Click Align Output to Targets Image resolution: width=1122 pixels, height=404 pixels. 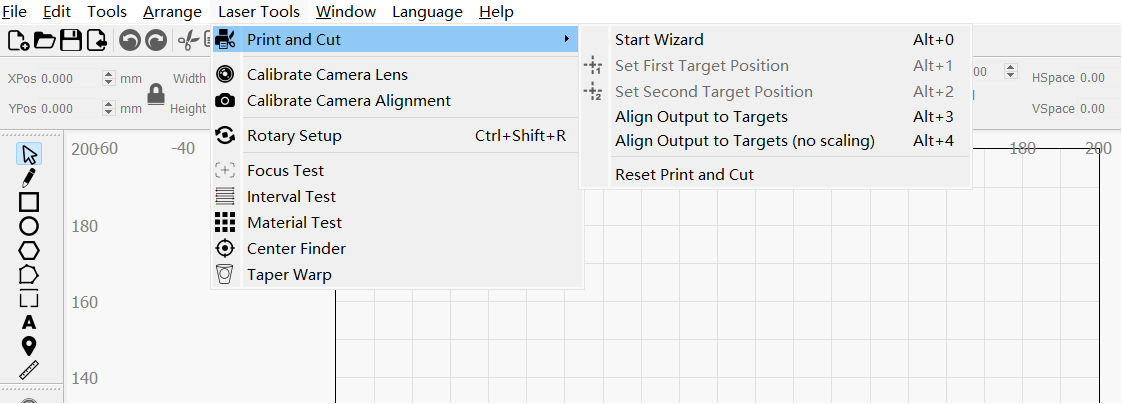tap(701, 117)
